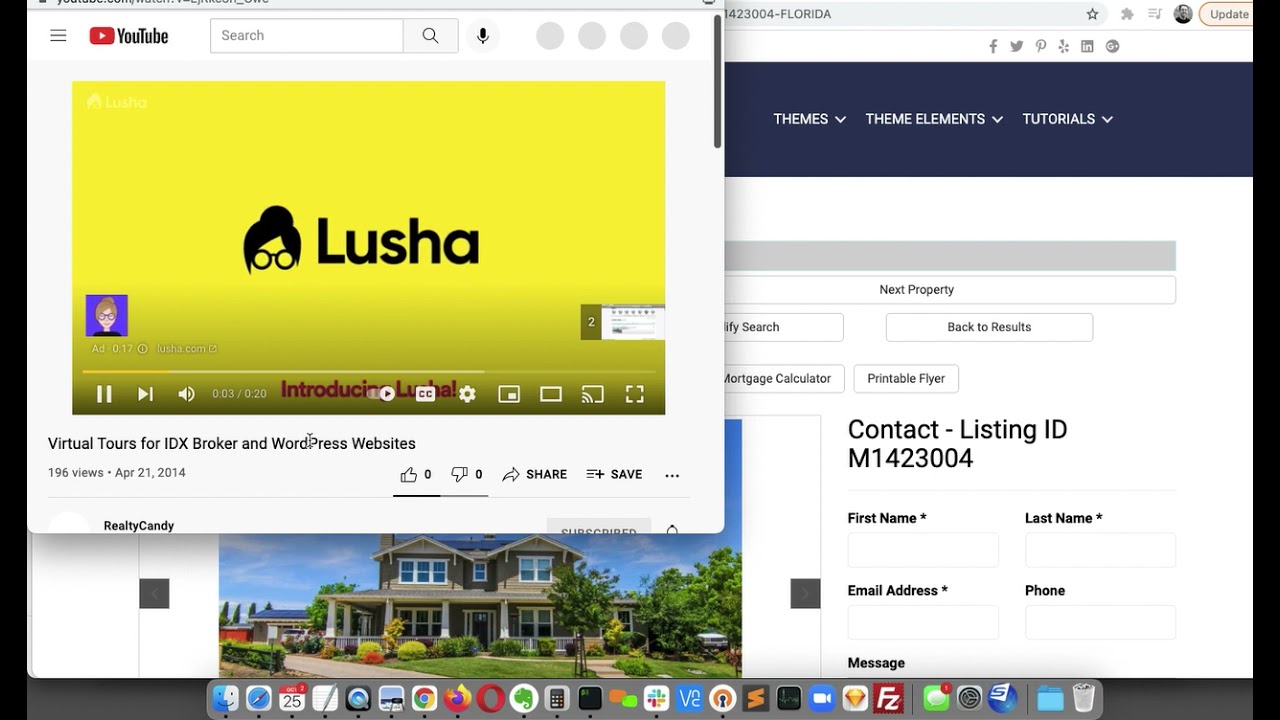Open Finder from the dock

coord(226,698)
